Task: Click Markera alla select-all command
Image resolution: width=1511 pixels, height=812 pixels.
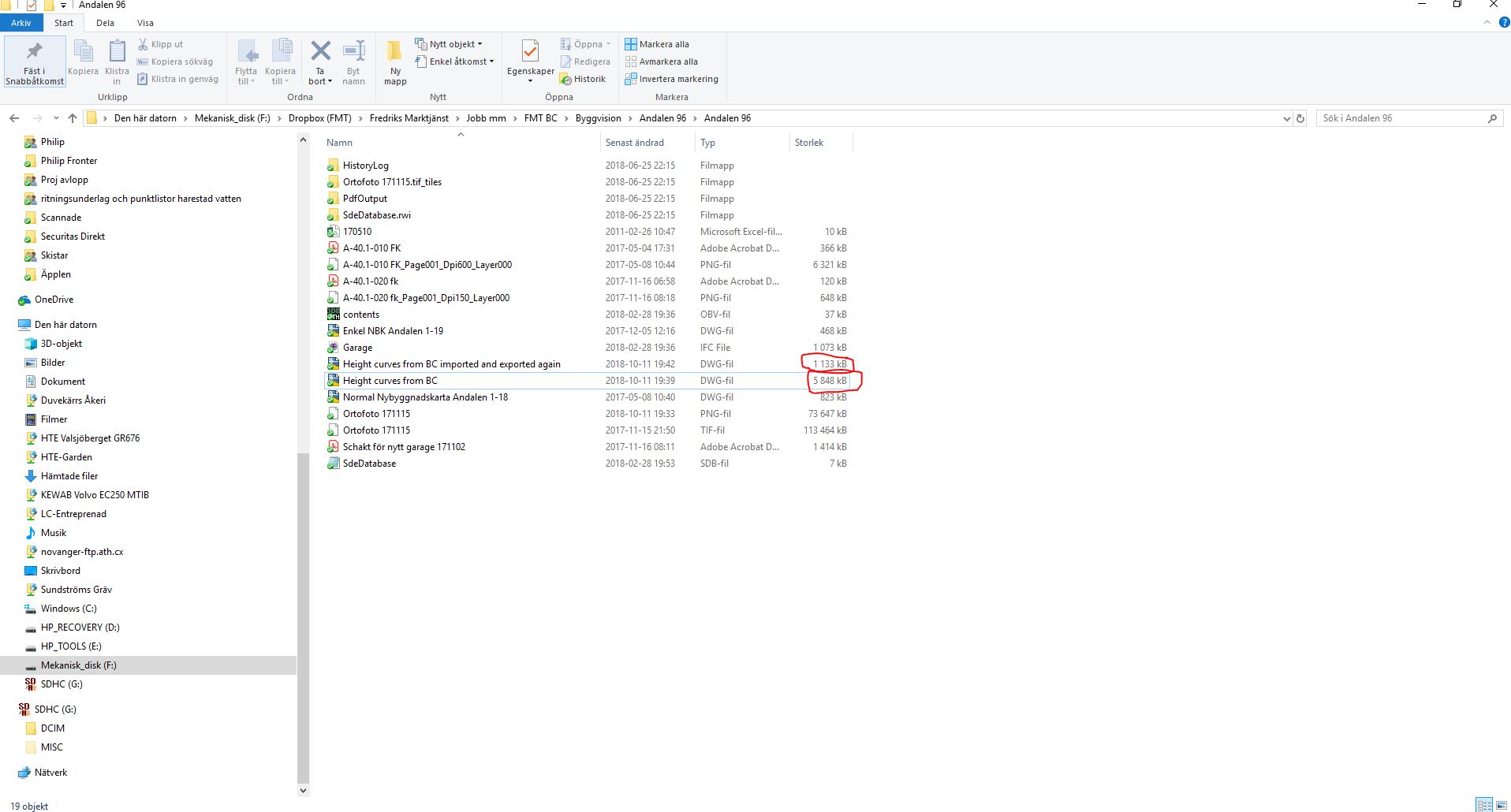Action: (x=657, y=44)
